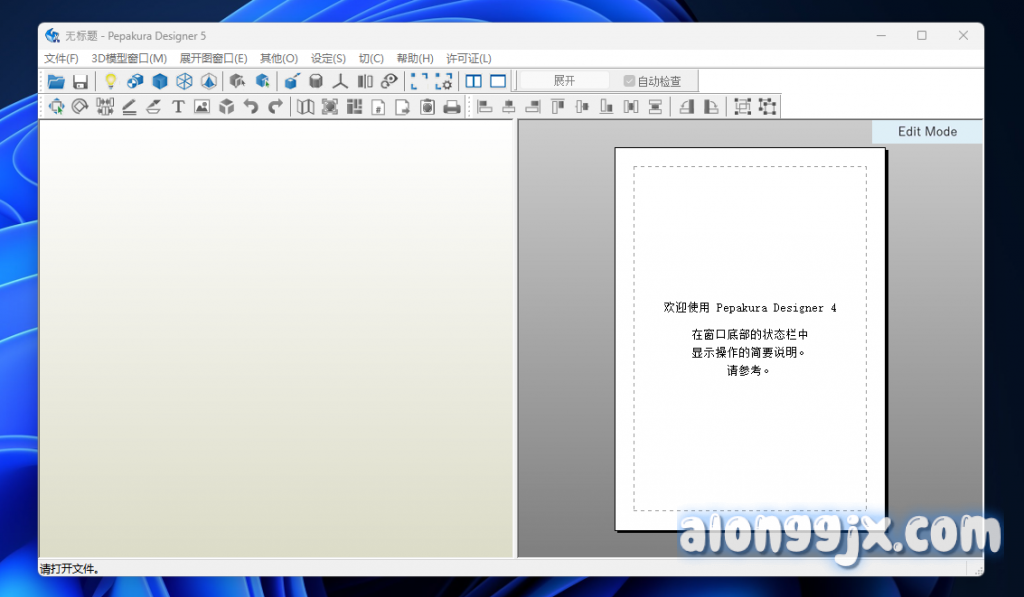Click the redo arrow icon
The image size is (1024, 597).
pyautogui.click(x=275, y=107)
